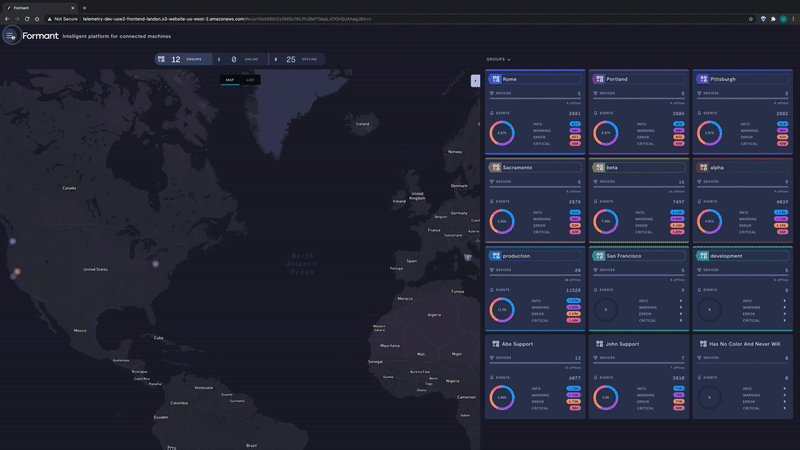The width and height of the screenshot is (800, 450).
Task: Switch to the Map view tab
Action: [x=229, y=79]
